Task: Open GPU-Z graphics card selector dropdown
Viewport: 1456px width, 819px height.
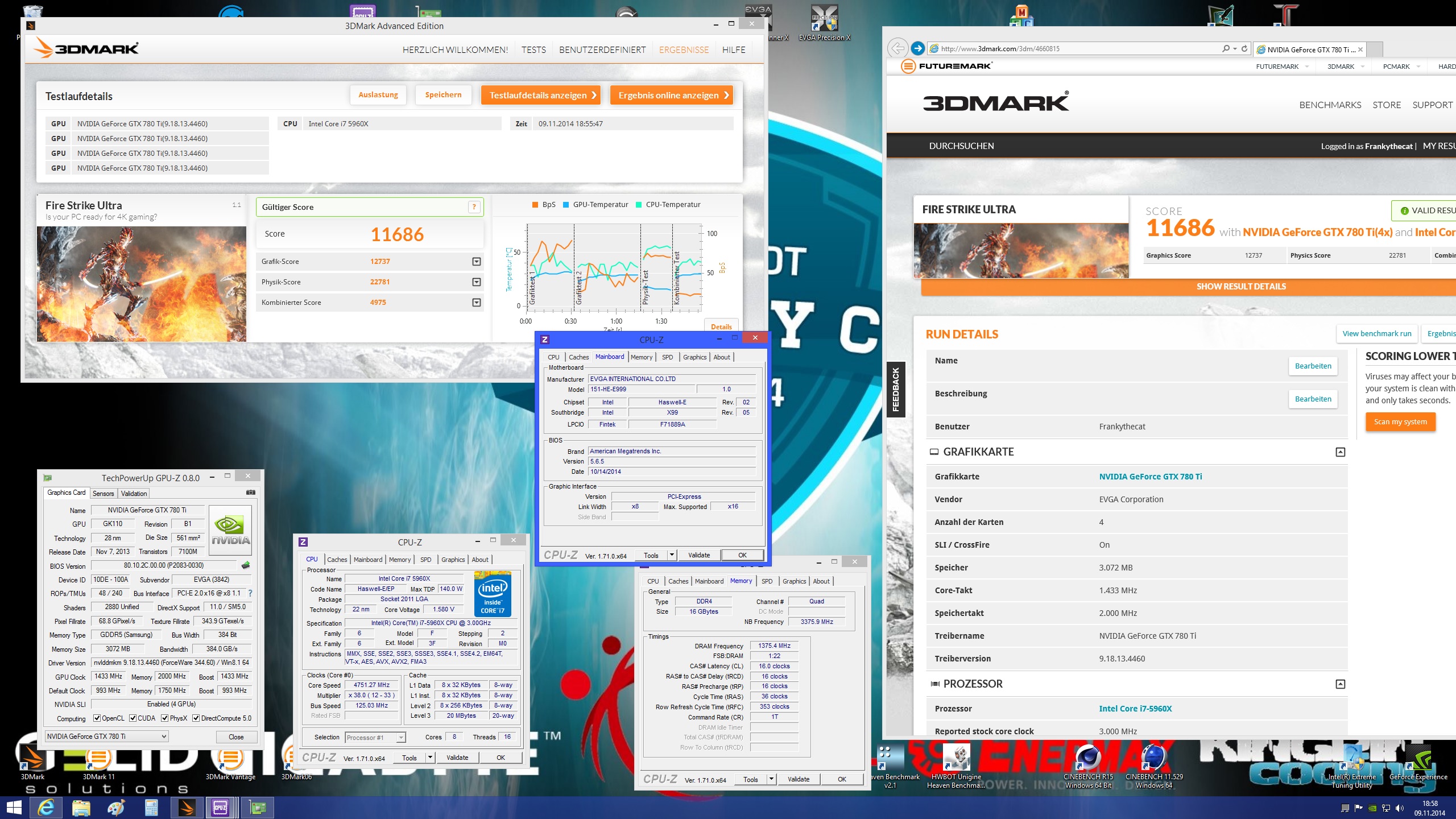Action: pos(107,737)
